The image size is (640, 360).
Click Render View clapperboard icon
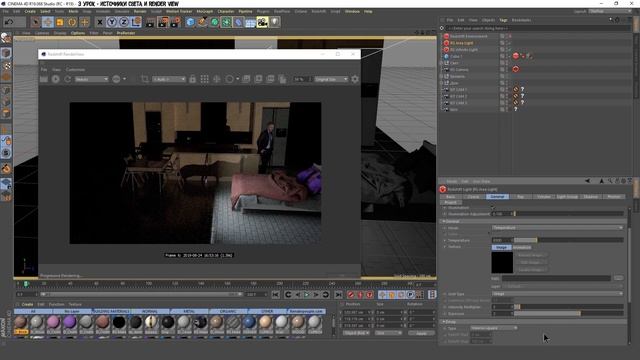tap(150, 22)
